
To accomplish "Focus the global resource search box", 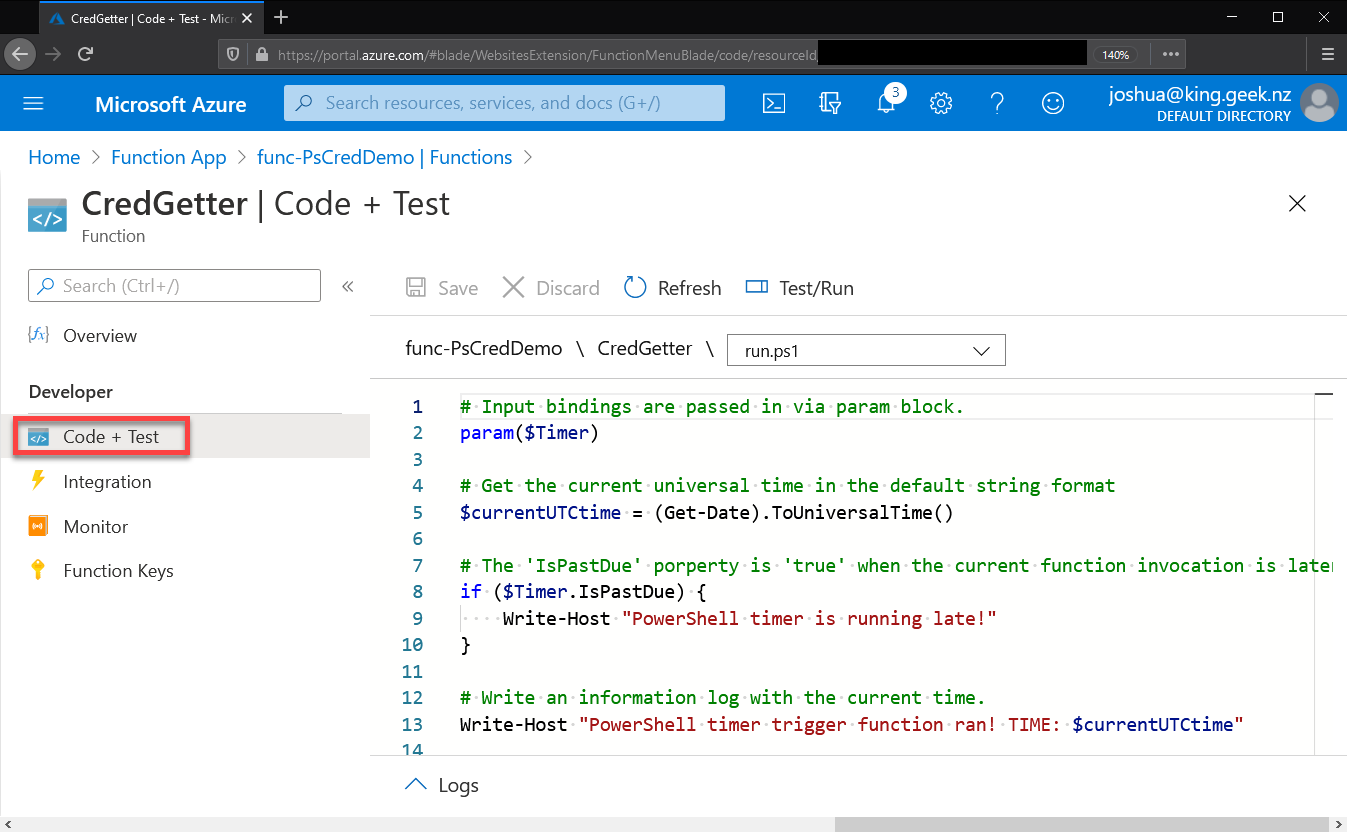I will [x=504, y=103].
